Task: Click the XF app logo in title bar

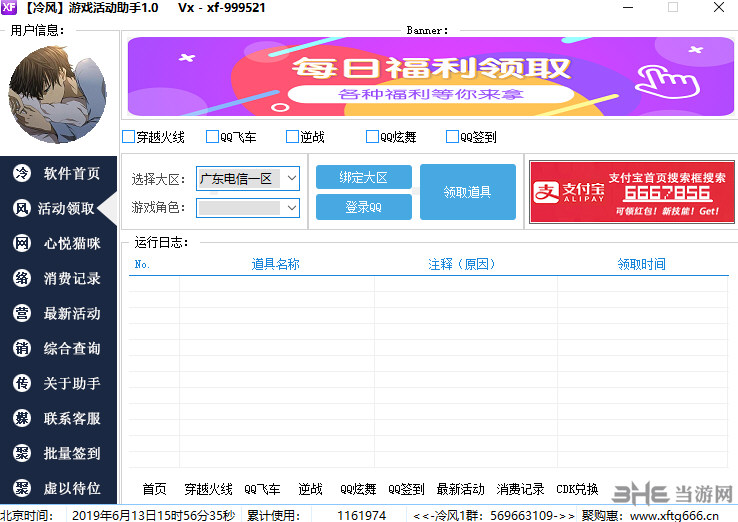Action: point(9,7)
